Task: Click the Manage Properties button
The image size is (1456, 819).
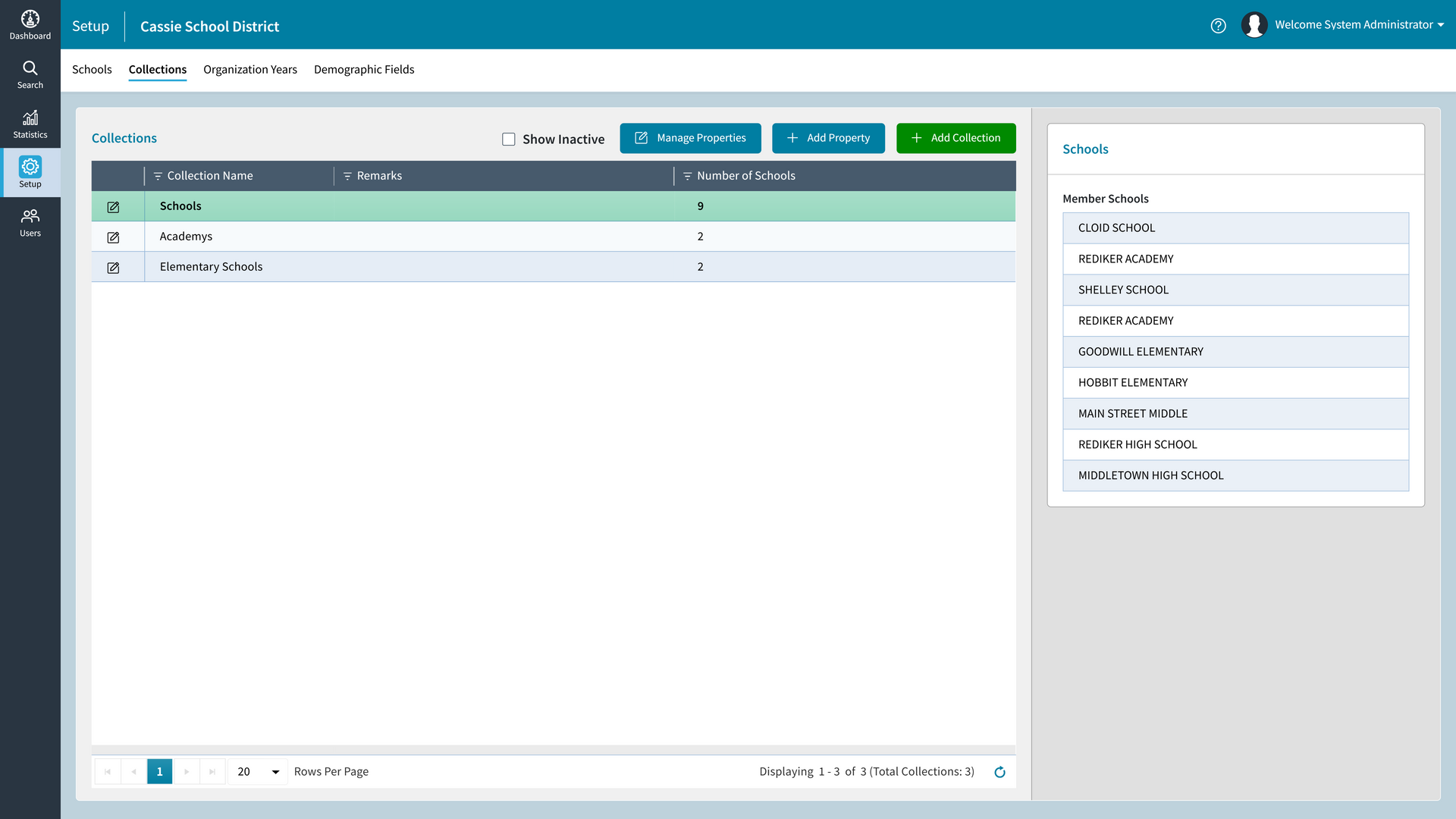Action: click(690, 138)
